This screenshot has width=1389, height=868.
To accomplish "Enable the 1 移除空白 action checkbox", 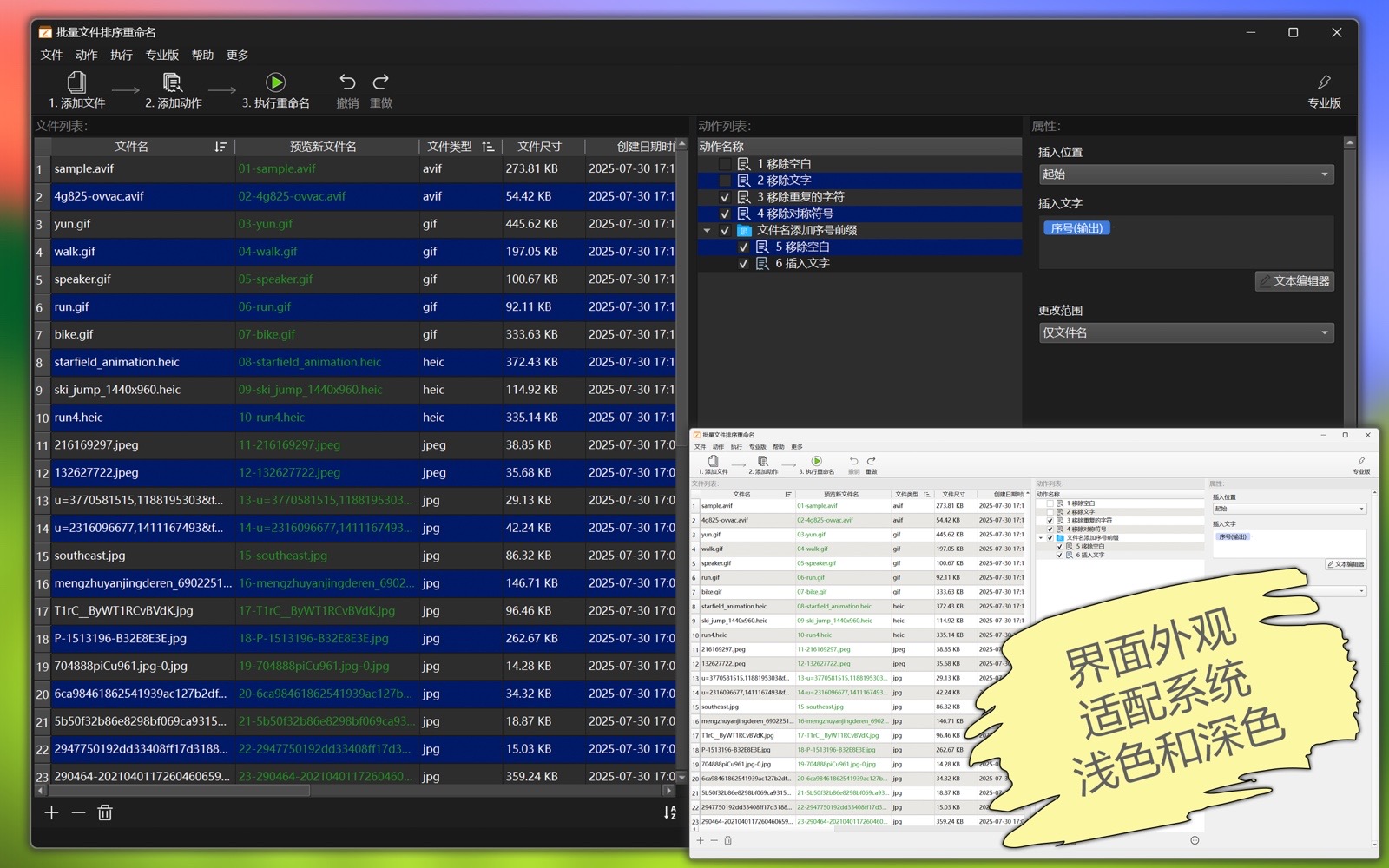I will [x=725, y=164].
